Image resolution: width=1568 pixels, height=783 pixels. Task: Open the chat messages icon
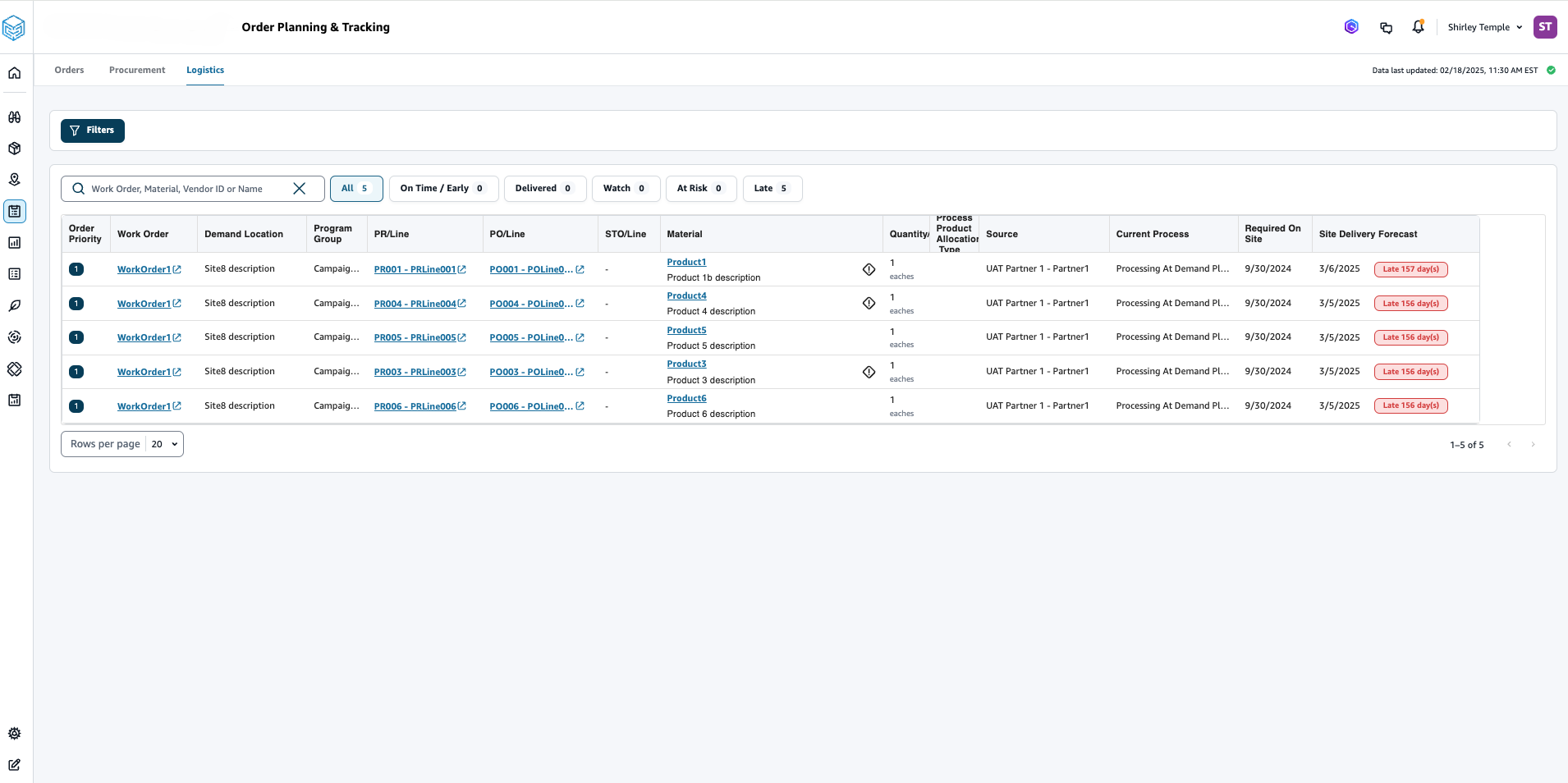1386,27
